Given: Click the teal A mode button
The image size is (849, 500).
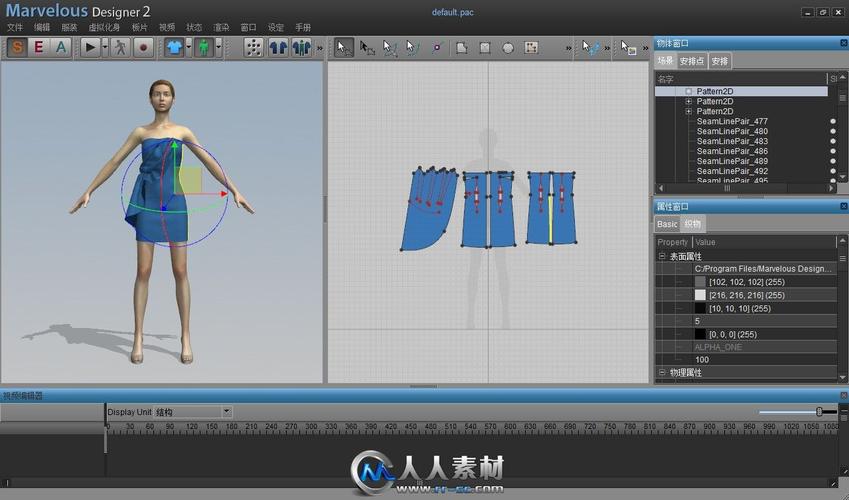Looking at the screenshot, I should point(61,48).
